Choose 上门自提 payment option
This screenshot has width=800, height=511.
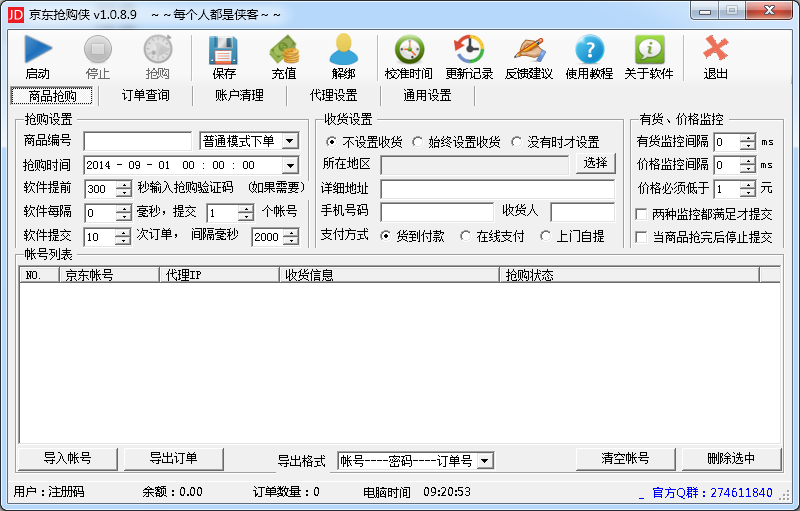[x=545, y=236]
